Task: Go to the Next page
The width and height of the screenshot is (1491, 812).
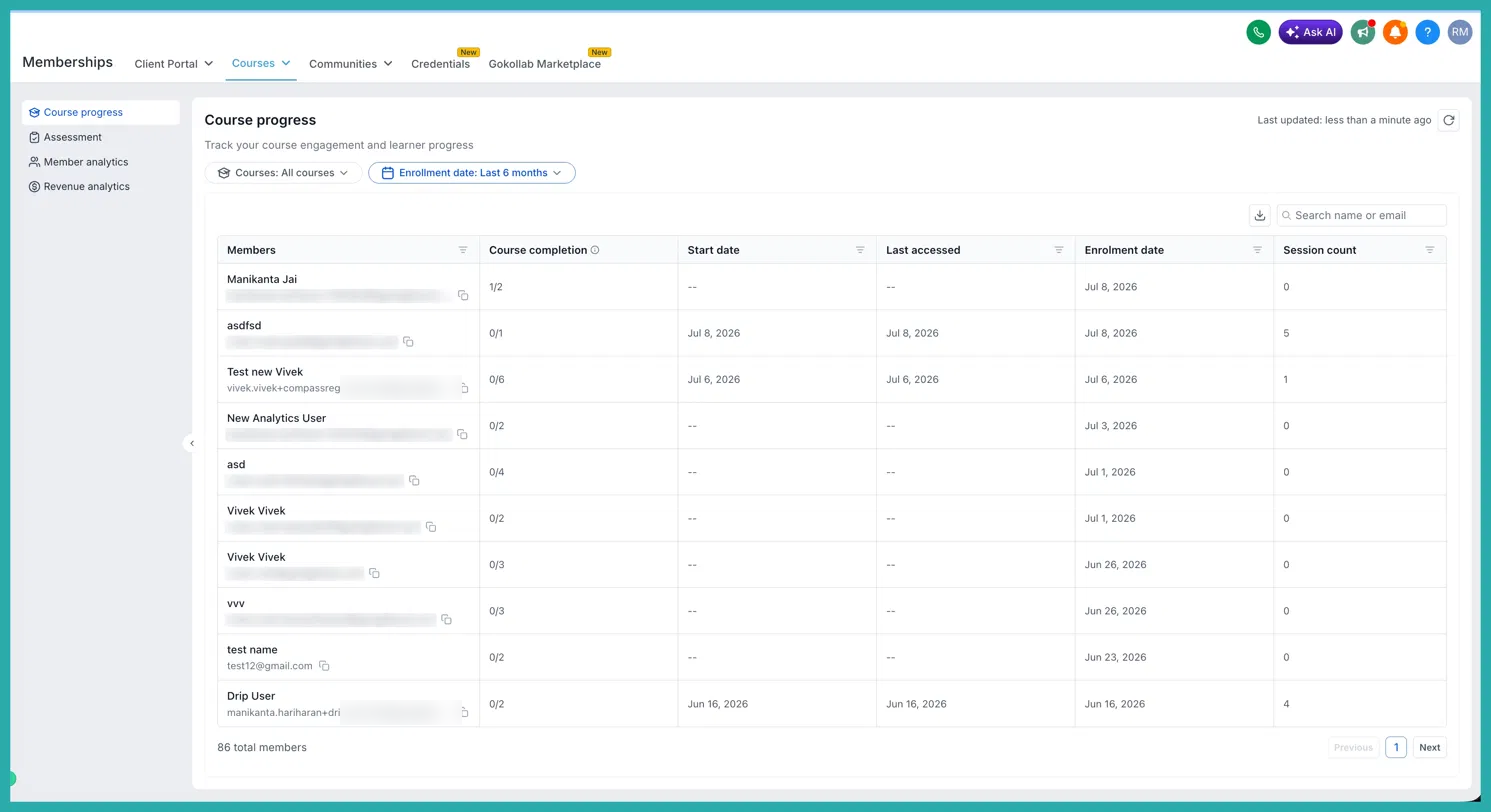Action: (1430, 747)
